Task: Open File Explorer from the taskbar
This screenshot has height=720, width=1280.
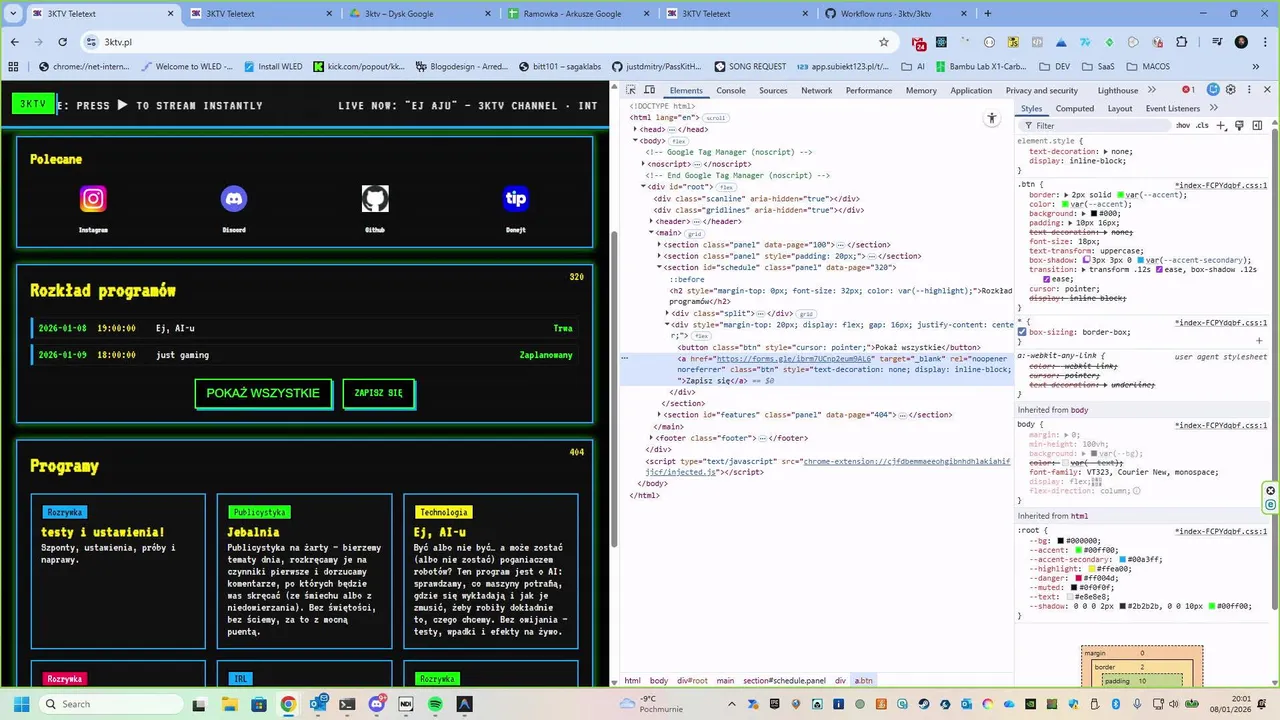Action: (x=229, y=704)
